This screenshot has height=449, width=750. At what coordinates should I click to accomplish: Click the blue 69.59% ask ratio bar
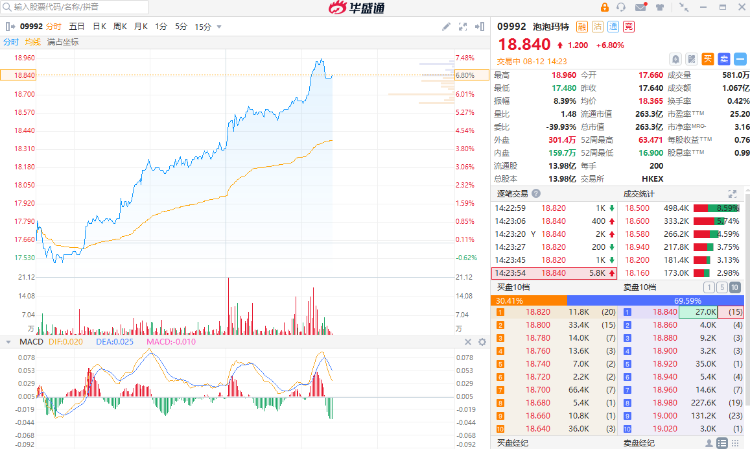click(655, 301)
